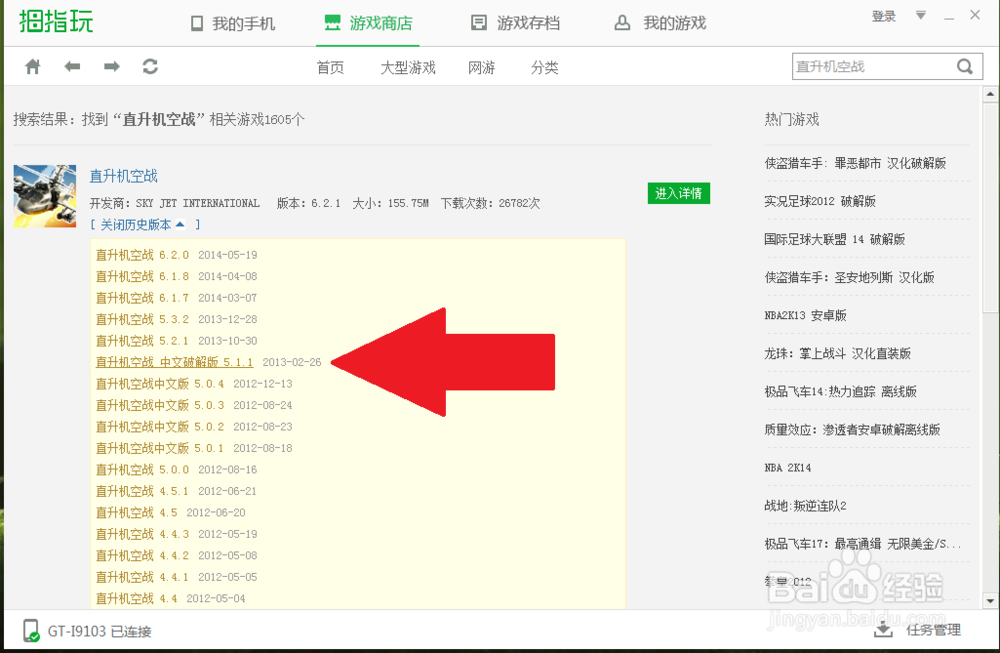Select 大型游戏 in the category menu
The image size is (1000, 653).
point(407,68)
